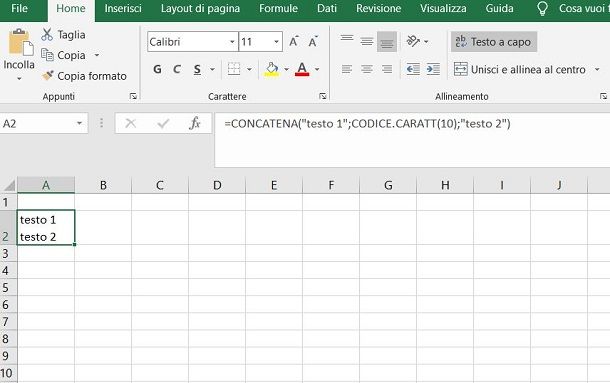
Task: Open the File tab
Action: [19, 9]
